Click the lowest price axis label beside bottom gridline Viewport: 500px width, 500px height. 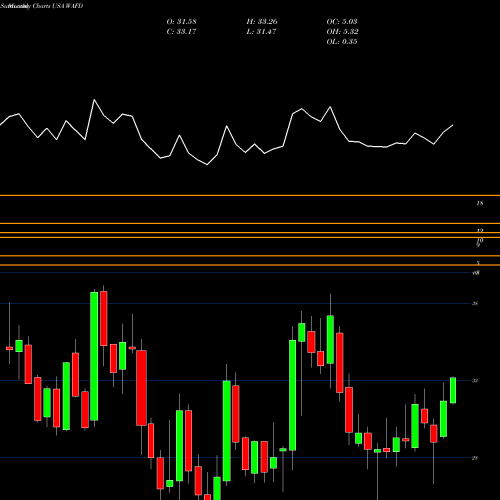pyautogui.click(x=475, y=458)
